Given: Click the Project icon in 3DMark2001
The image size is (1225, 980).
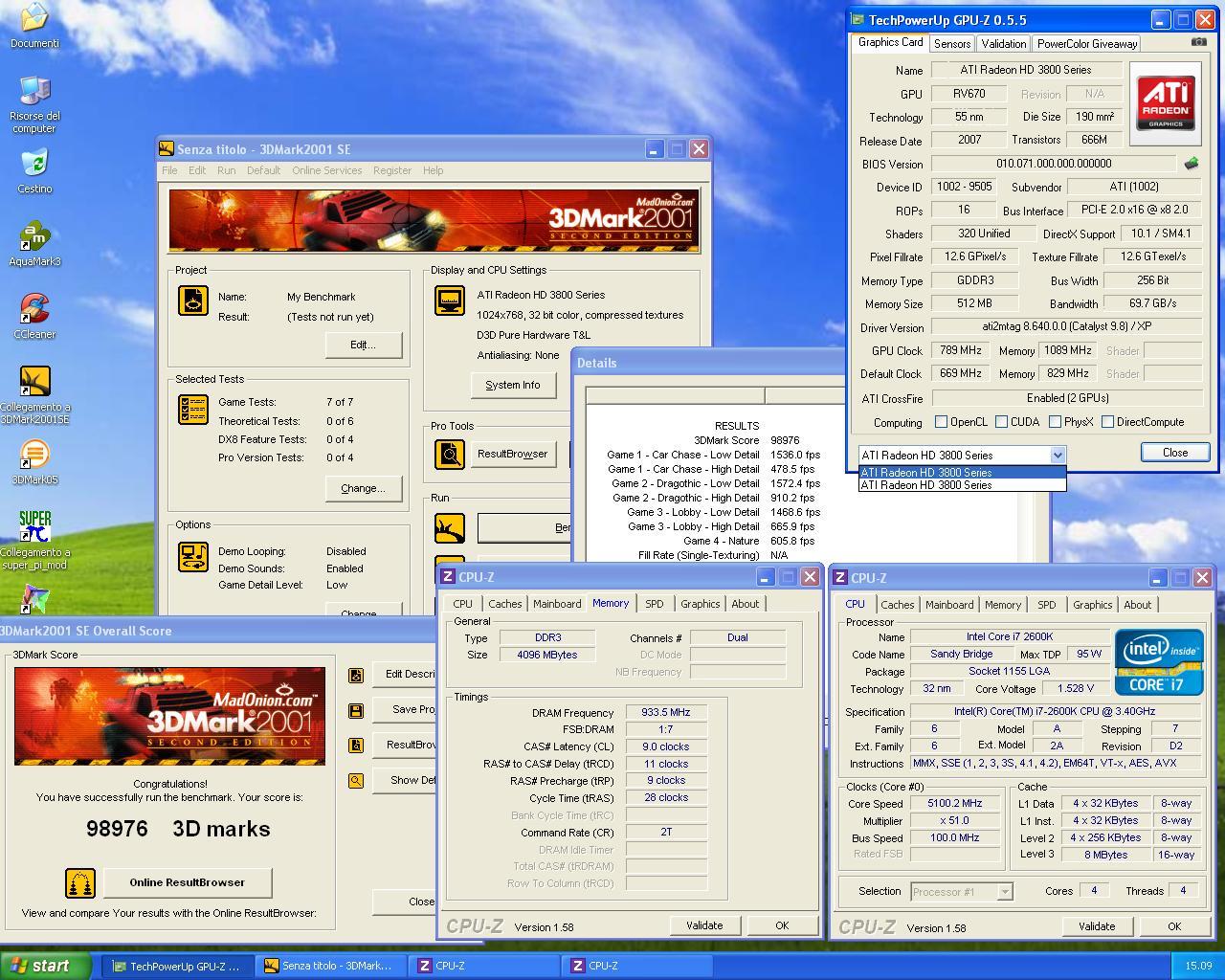Looking at the screenshot, I should click(193, 301).
